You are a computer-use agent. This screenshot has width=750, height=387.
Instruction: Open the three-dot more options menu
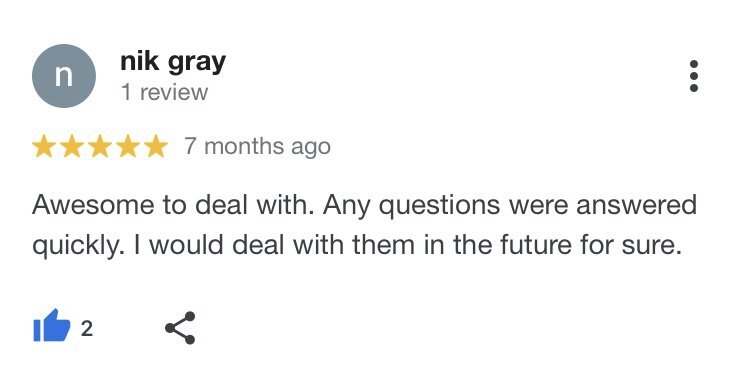[x=694, y=76]
